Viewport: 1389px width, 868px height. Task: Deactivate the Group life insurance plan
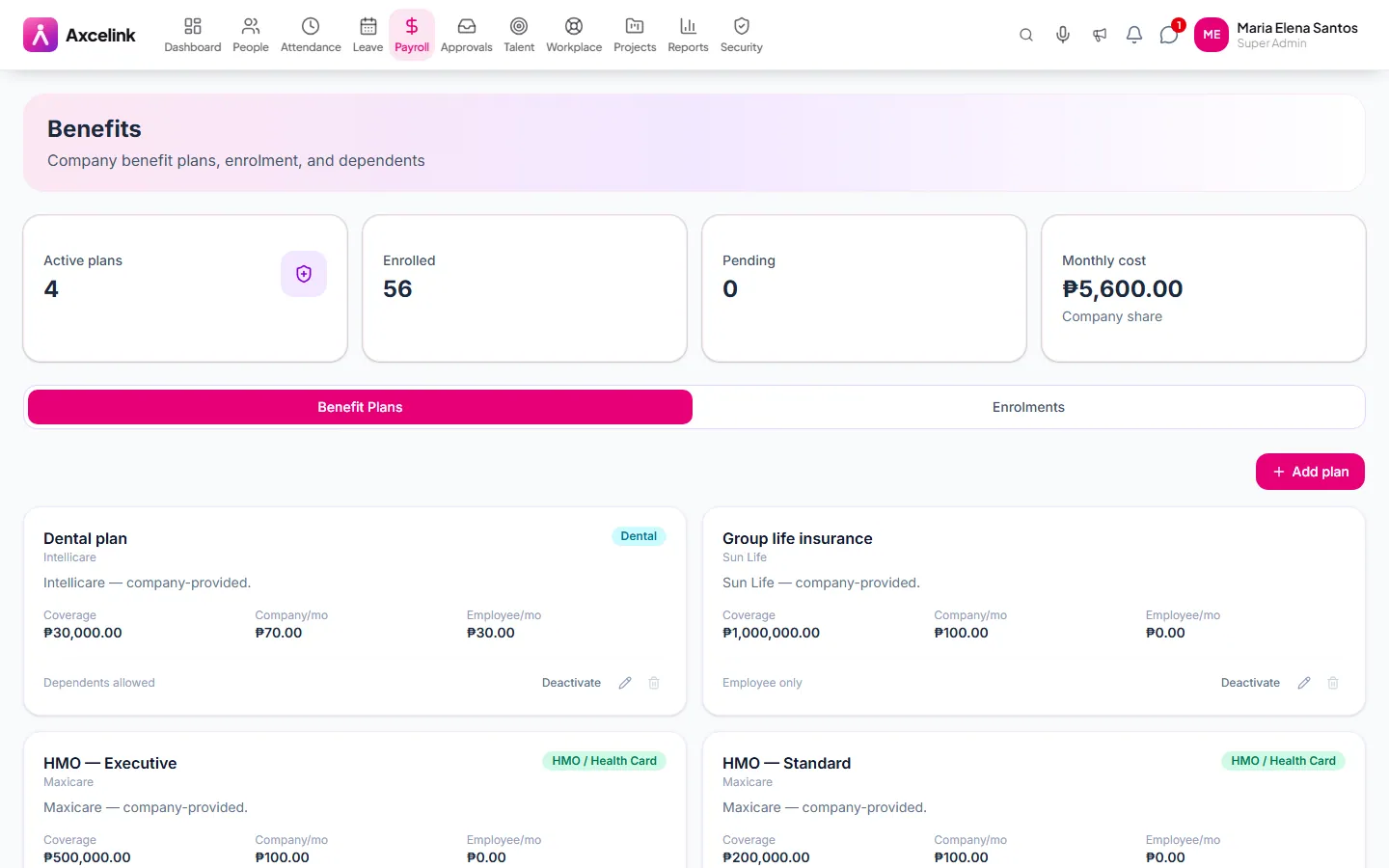point(1250,683)
